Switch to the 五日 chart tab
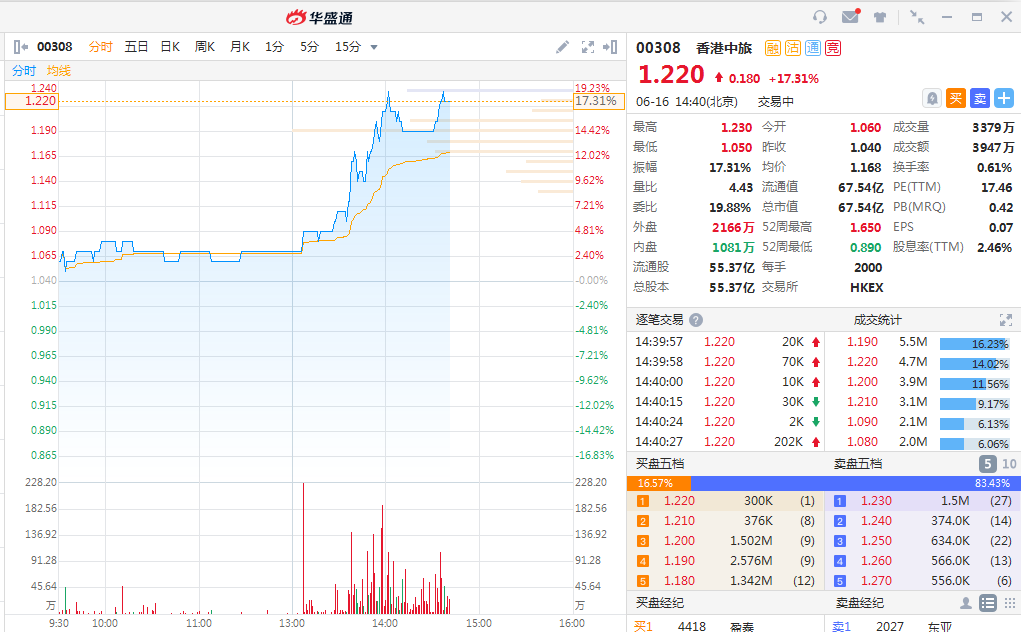 [136, 47]
